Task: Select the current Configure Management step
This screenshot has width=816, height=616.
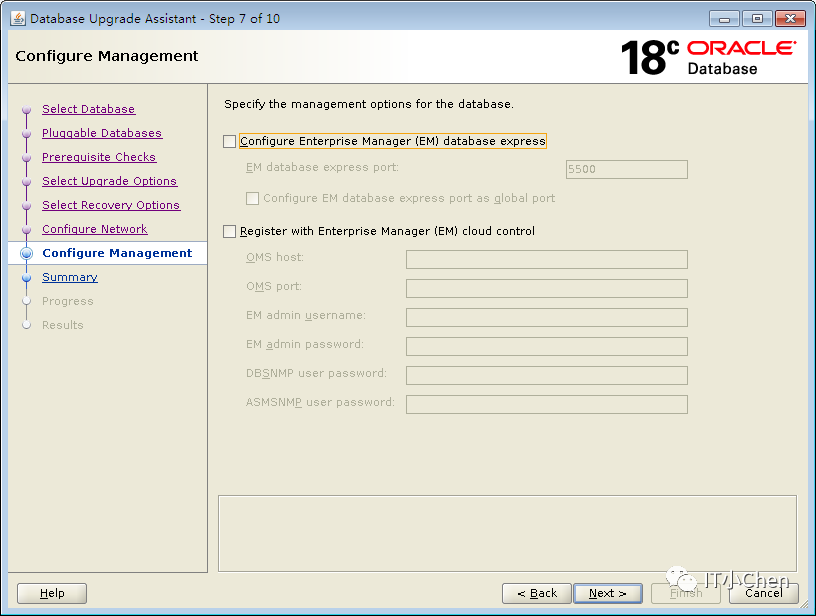Action: tap(117, 253)
